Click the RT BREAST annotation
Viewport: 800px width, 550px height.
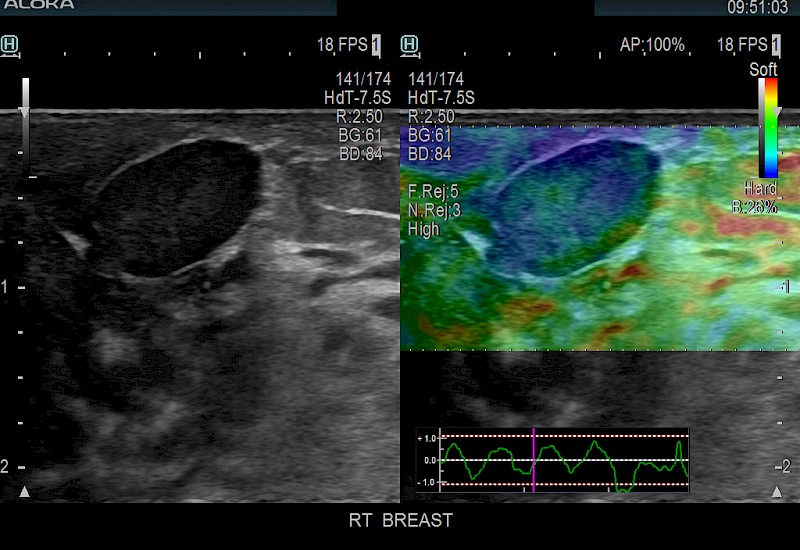click(401, 520)
